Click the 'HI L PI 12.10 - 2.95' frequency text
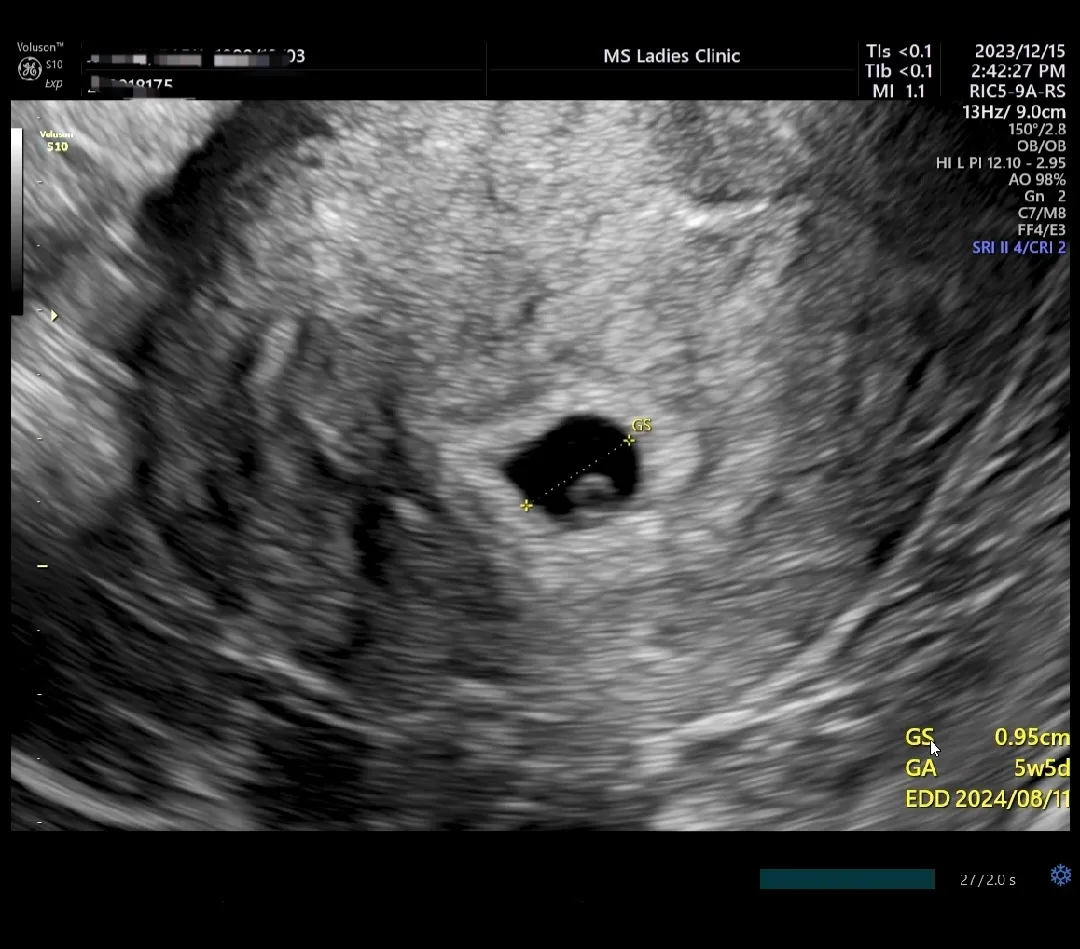The width and height of the screenshot is (1080, 949). click(x=1001, y=163)
